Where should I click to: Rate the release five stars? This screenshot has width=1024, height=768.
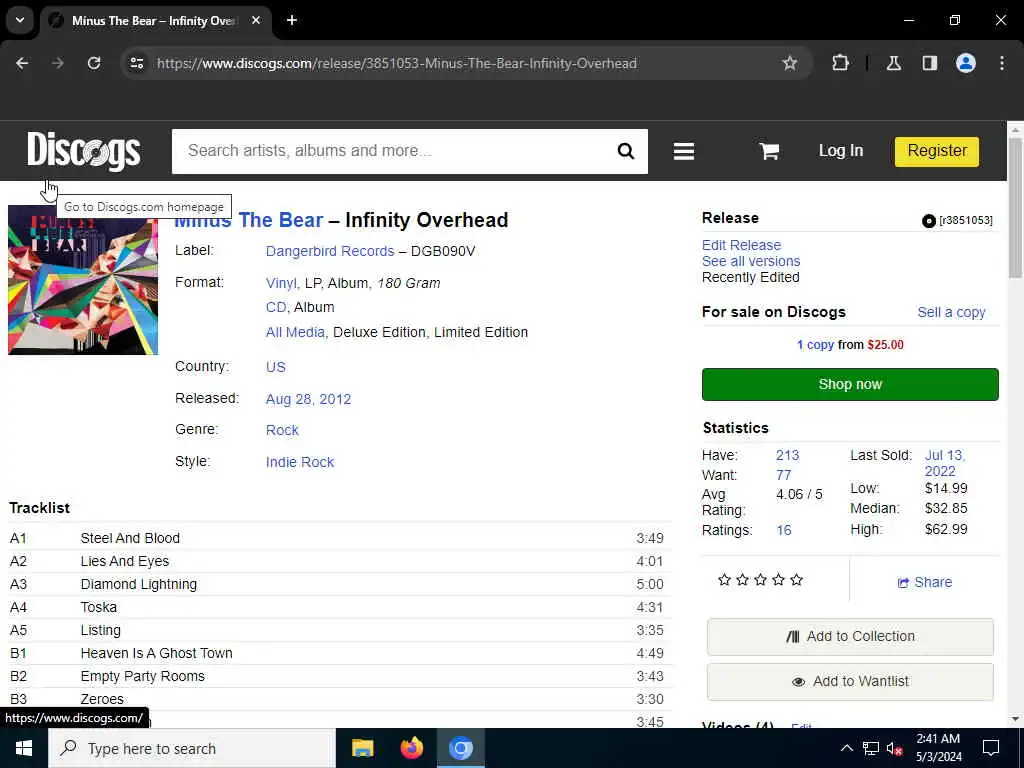796,580
